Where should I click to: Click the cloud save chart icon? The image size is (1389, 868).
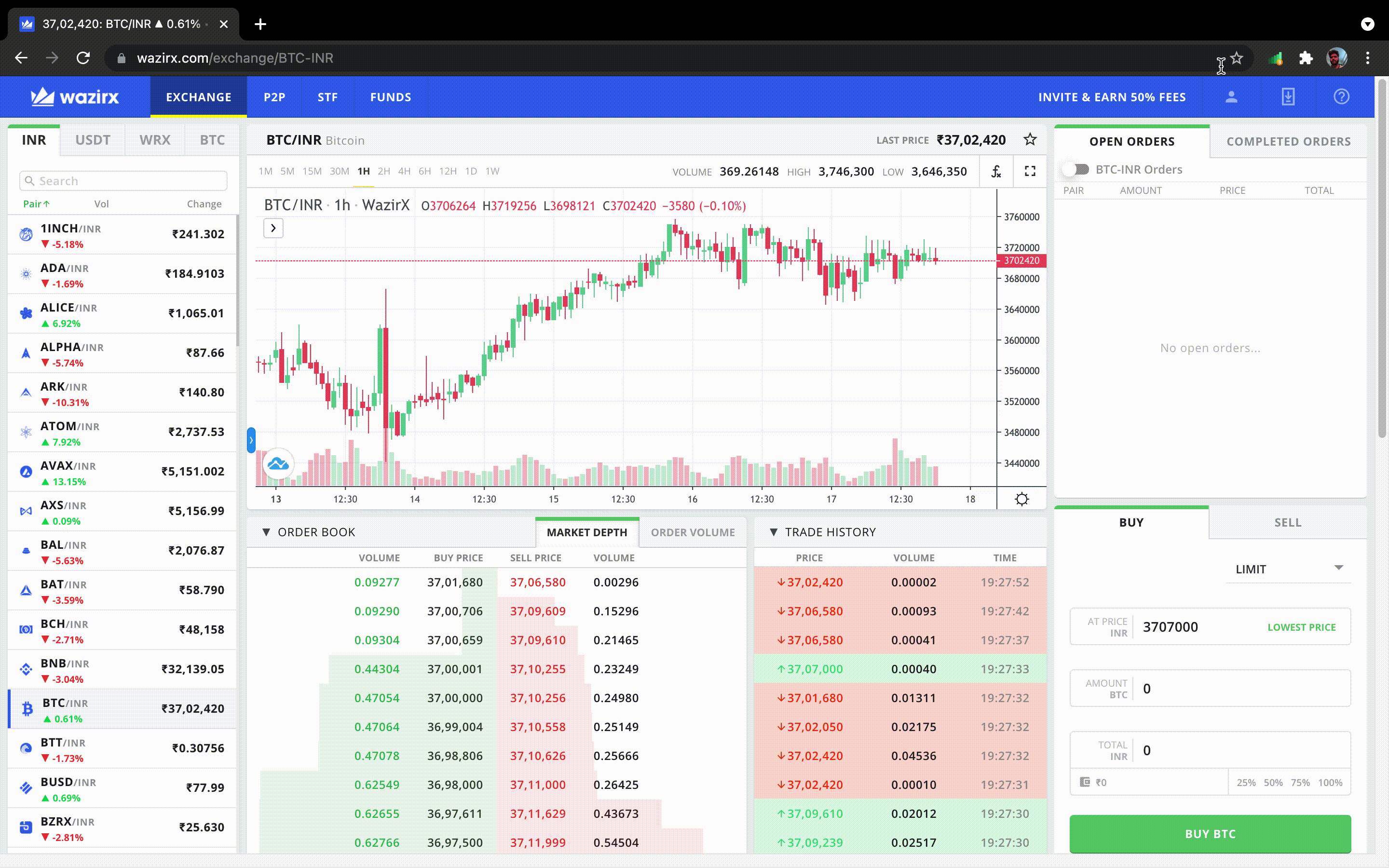(x=278, y=464)
